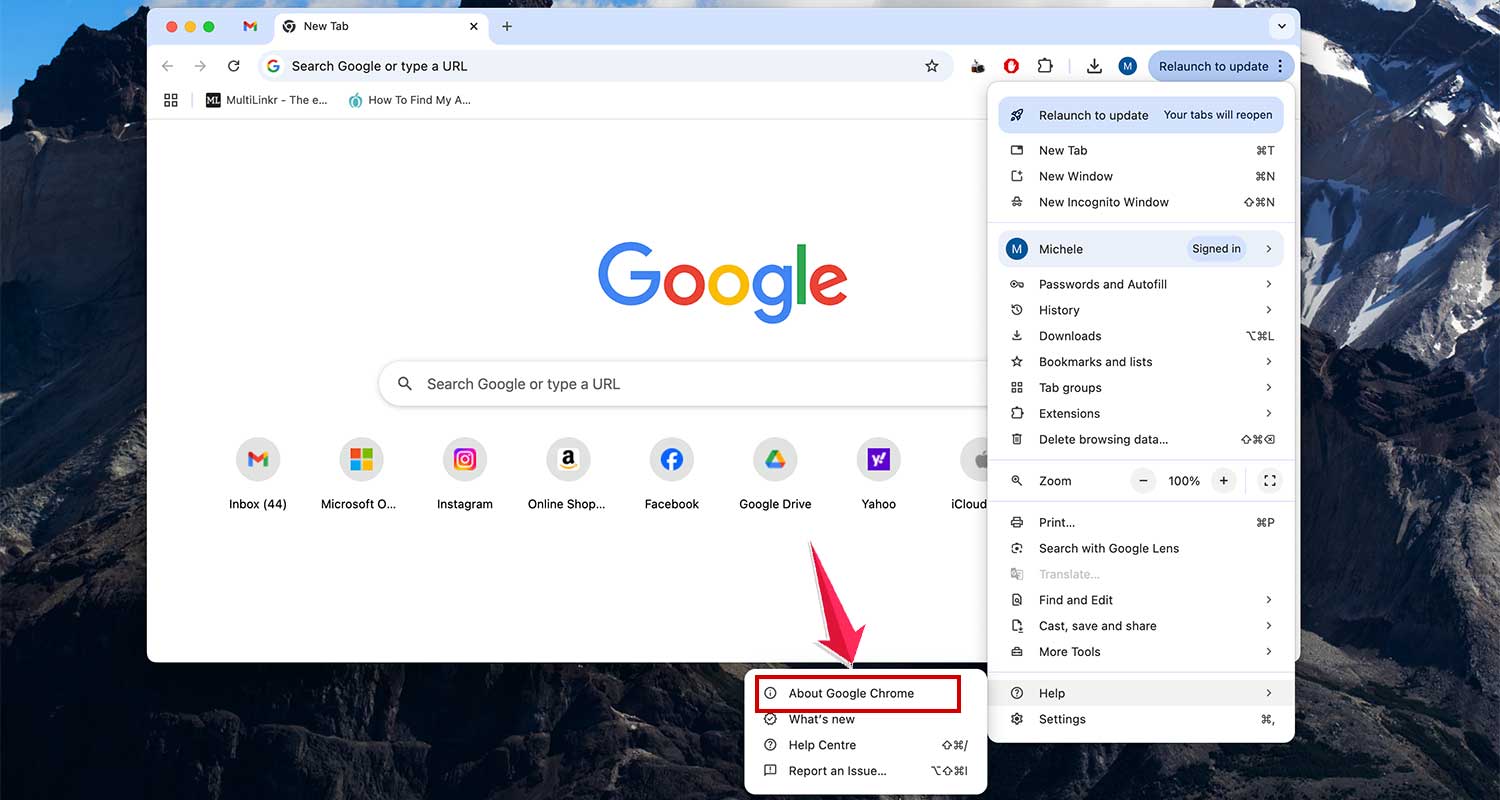Open the Google Drive shortcut icon
This screenshot has height=800, width=1500.
(x=774, y=457)
